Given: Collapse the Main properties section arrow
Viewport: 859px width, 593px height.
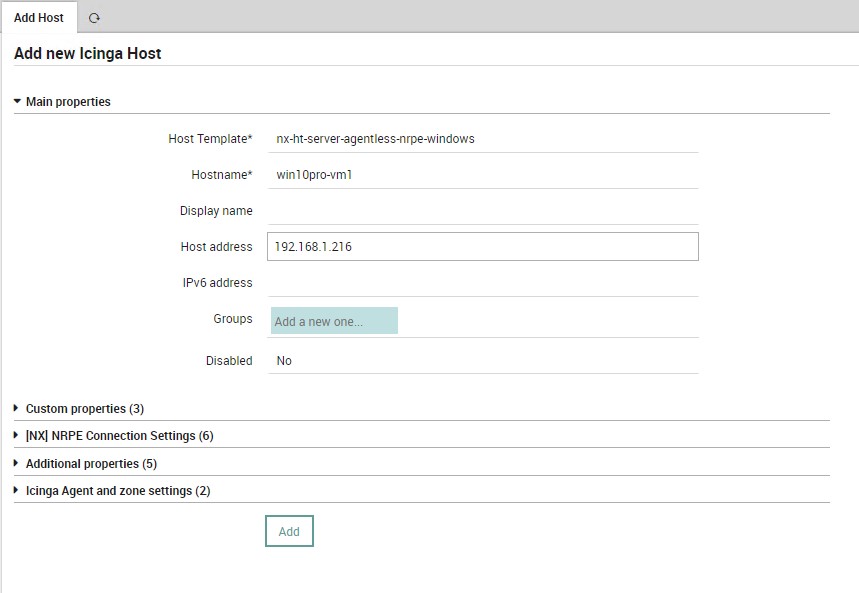Looking at the screenshot, I should [x=17, y=101].
